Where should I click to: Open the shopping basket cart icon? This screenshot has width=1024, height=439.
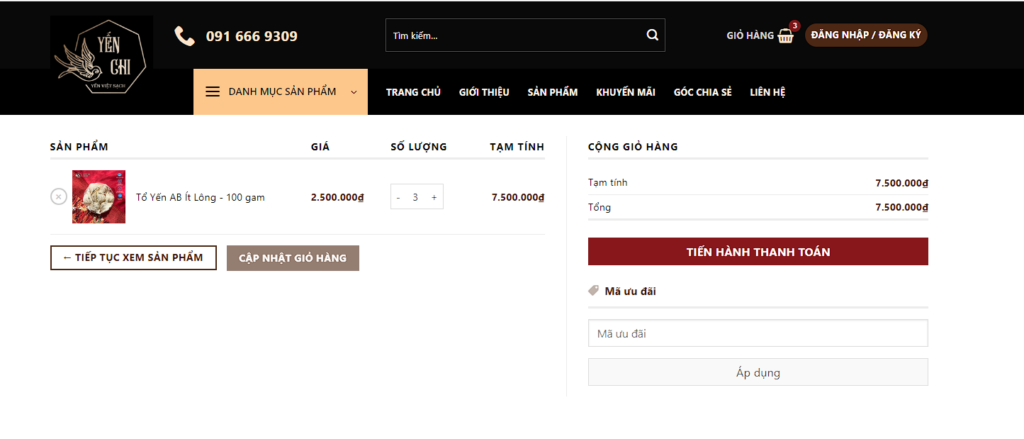[786, 35]
